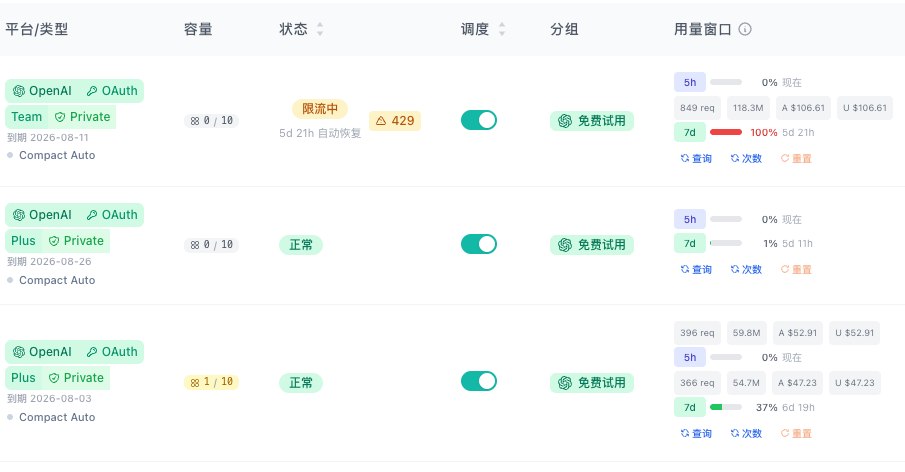
Task: Click the 429 warning badge in first row
Action: [x=395, y=121]
